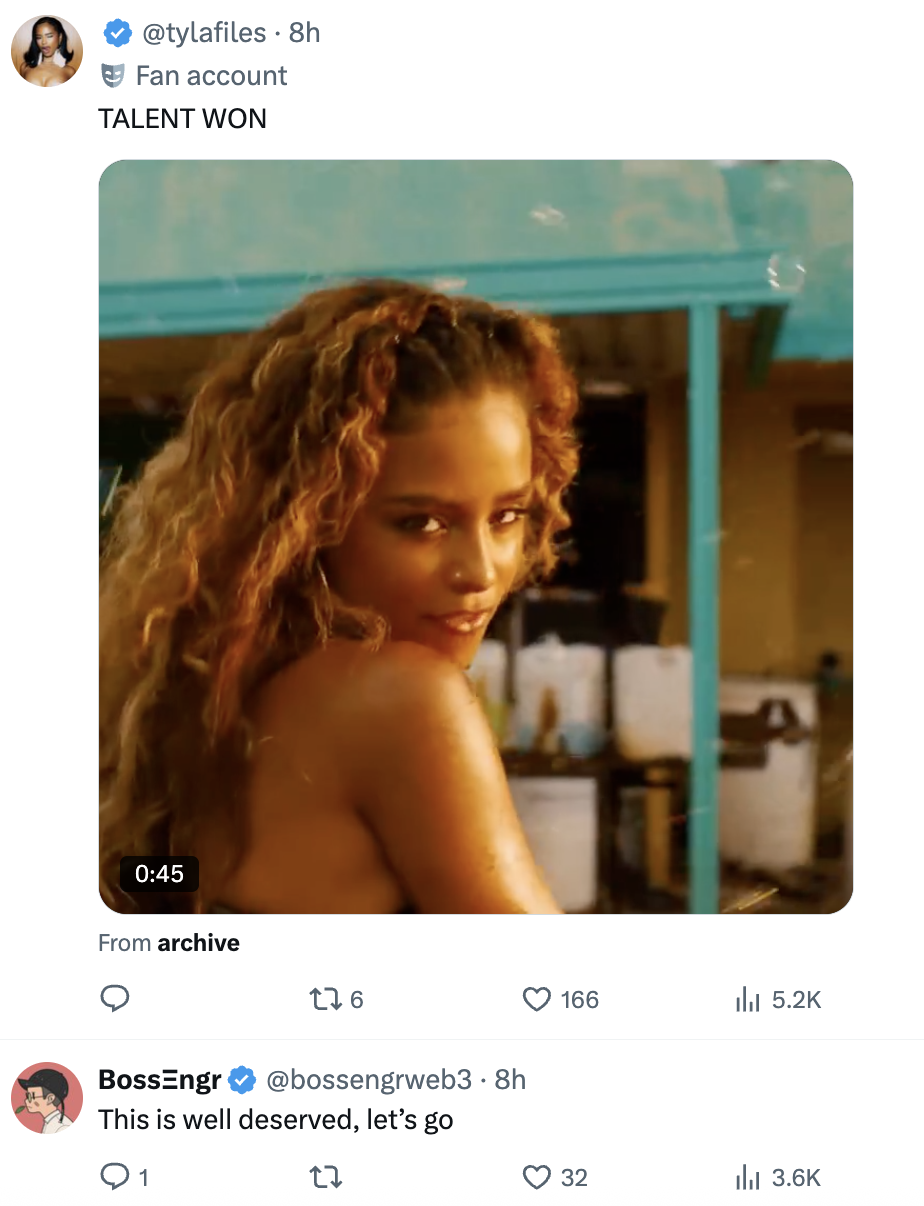924x1206 pixels.
Task: Click the @bossengrweb3 handle
Action: pyautogui.click(x=367, y=1080)
